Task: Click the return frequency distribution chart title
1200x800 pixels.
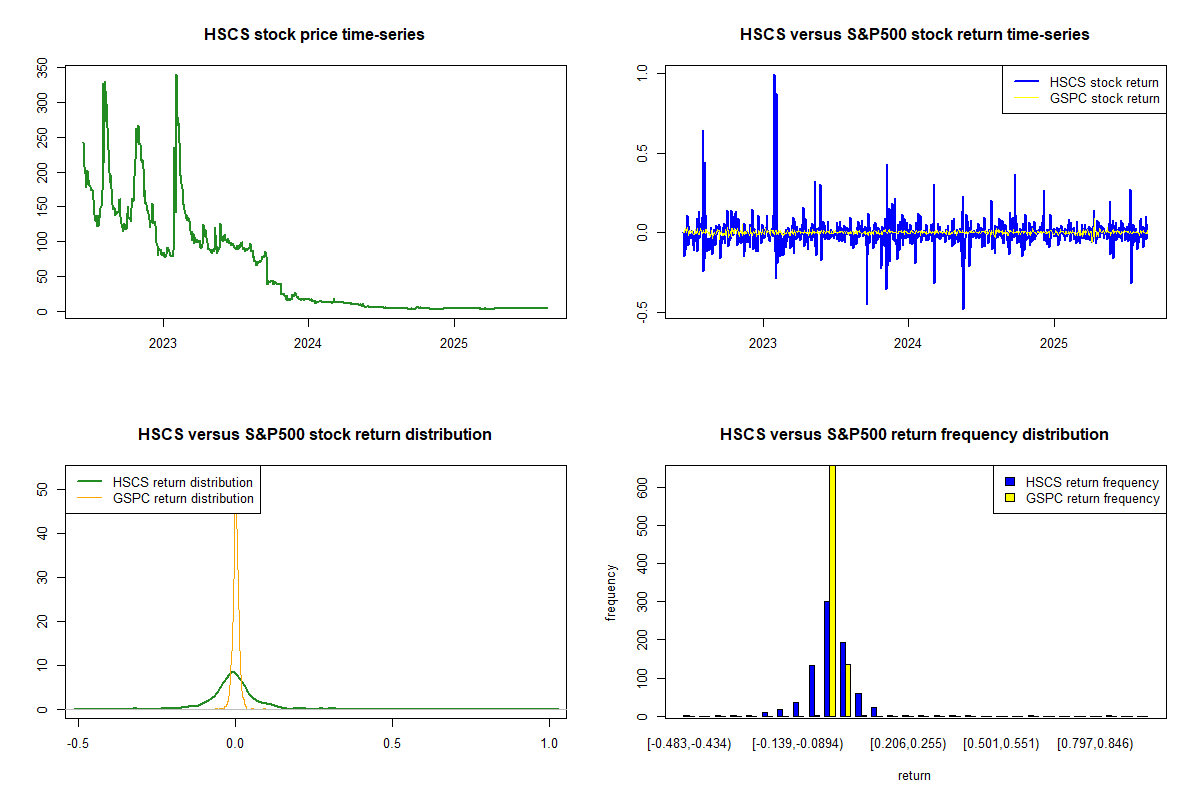Action: click(914, 435)
